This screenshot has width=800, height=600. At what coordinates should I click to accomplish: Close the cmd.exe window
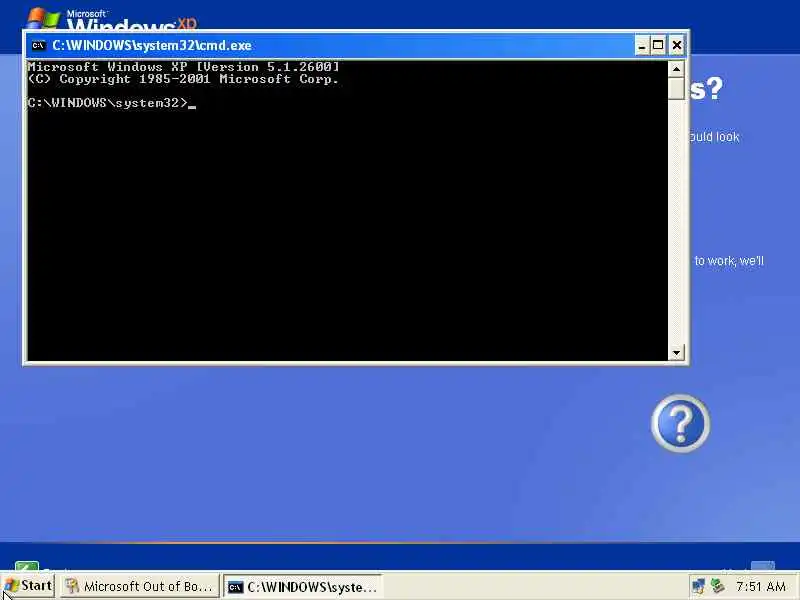point(677,46)
